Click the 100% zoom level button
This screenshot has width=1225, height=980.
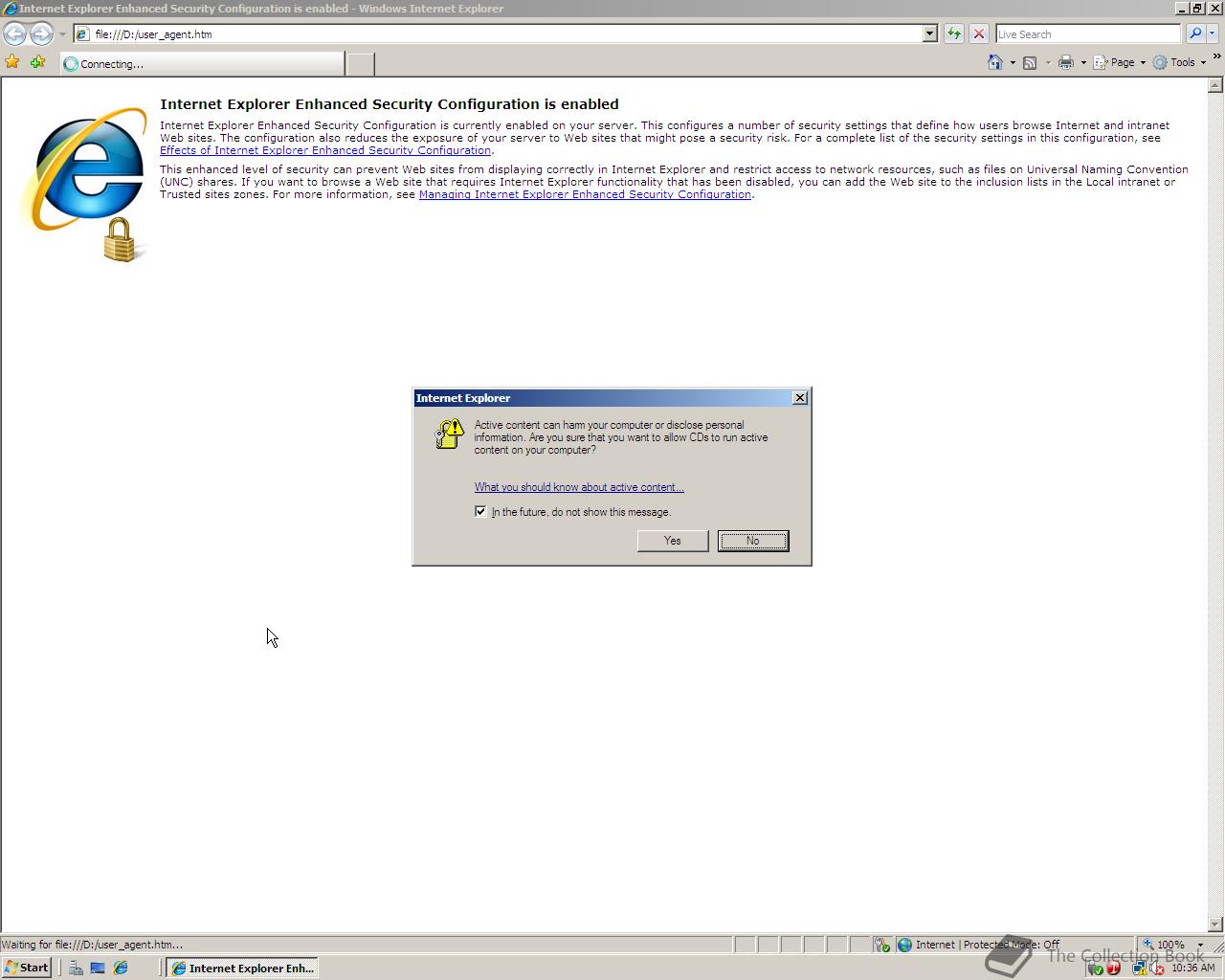(x=1165, y=945)
